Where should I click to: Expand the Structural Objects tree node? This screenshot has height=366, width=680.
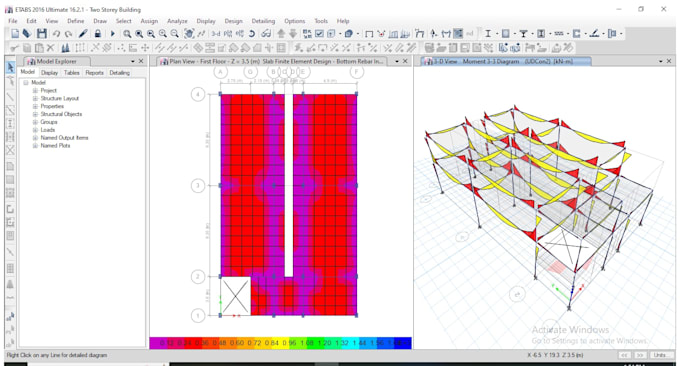tap(35, 114)
